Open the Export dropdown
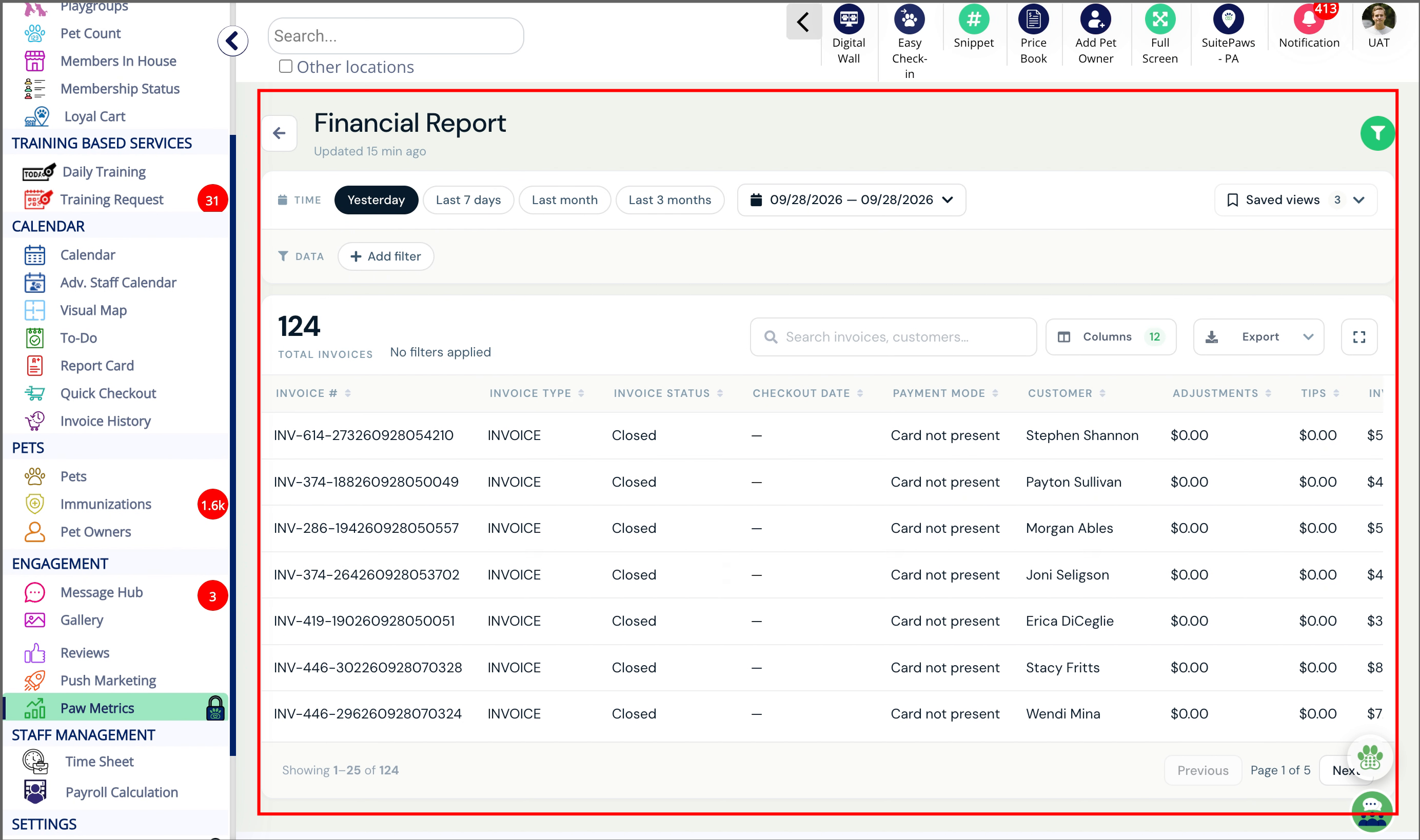 1258,337
